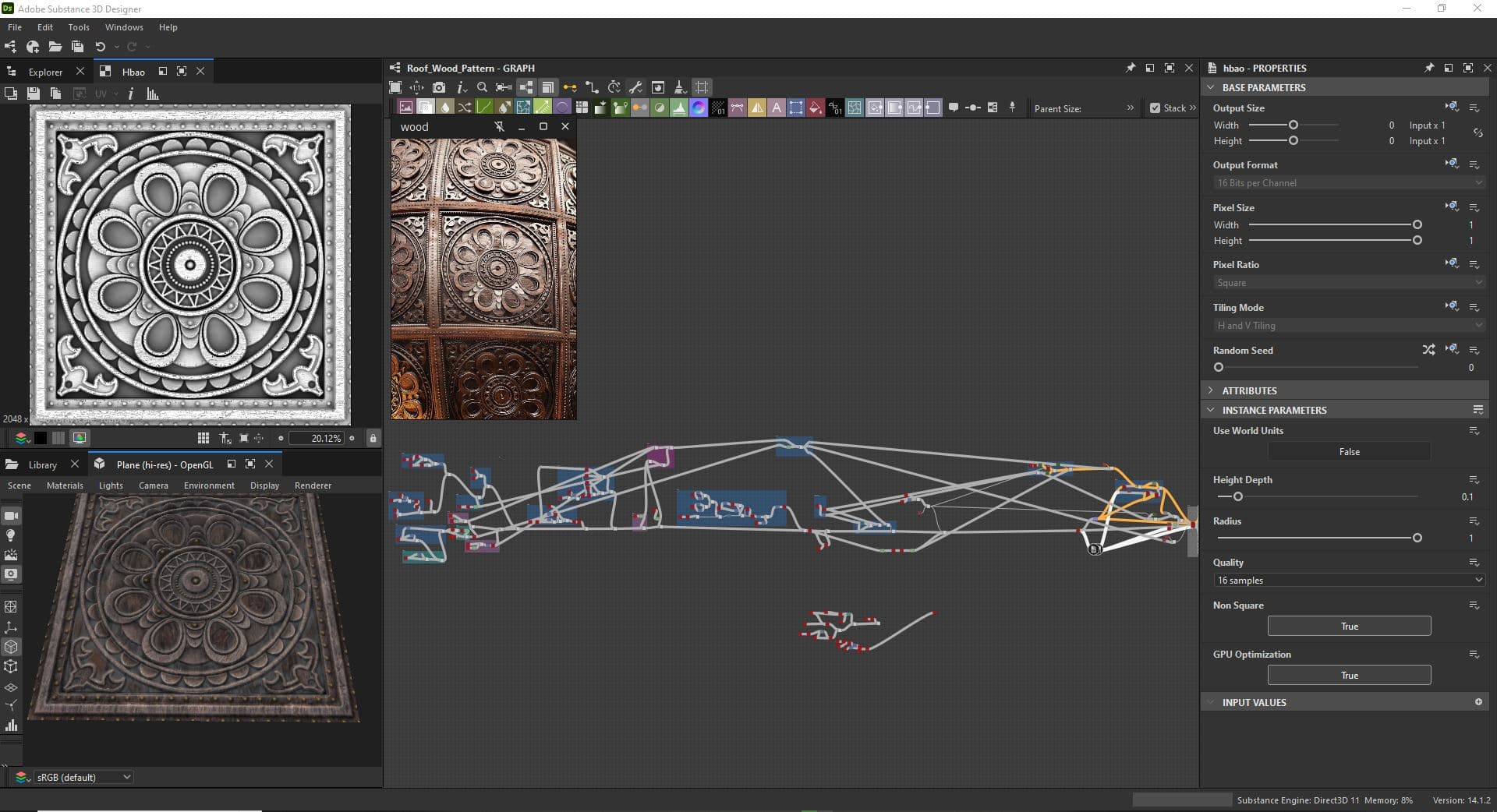The image size is (1497, 812).
Task: Click the False button under Use World Units
Action: 1348,451
